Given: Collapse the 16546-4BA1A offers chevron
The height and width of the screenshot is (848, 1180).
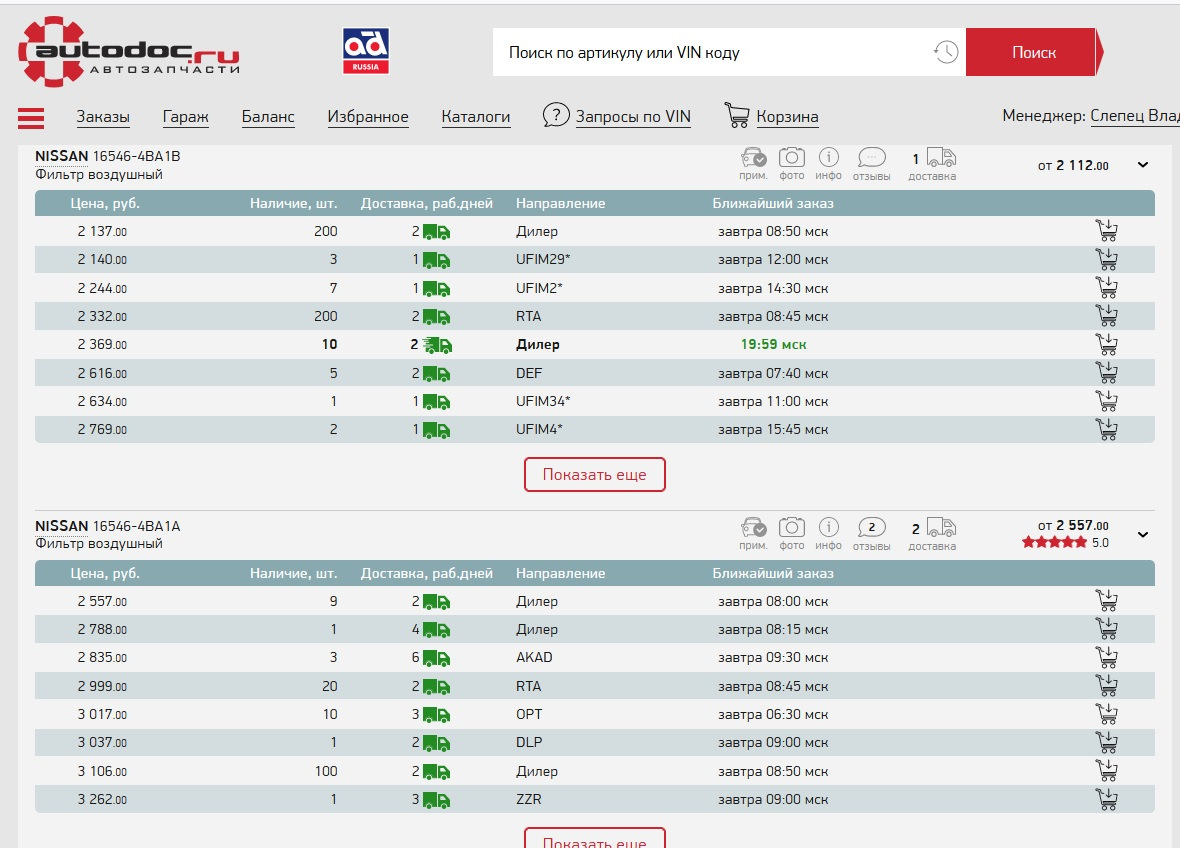Looking at the screenshot, I should [1142, 534].
